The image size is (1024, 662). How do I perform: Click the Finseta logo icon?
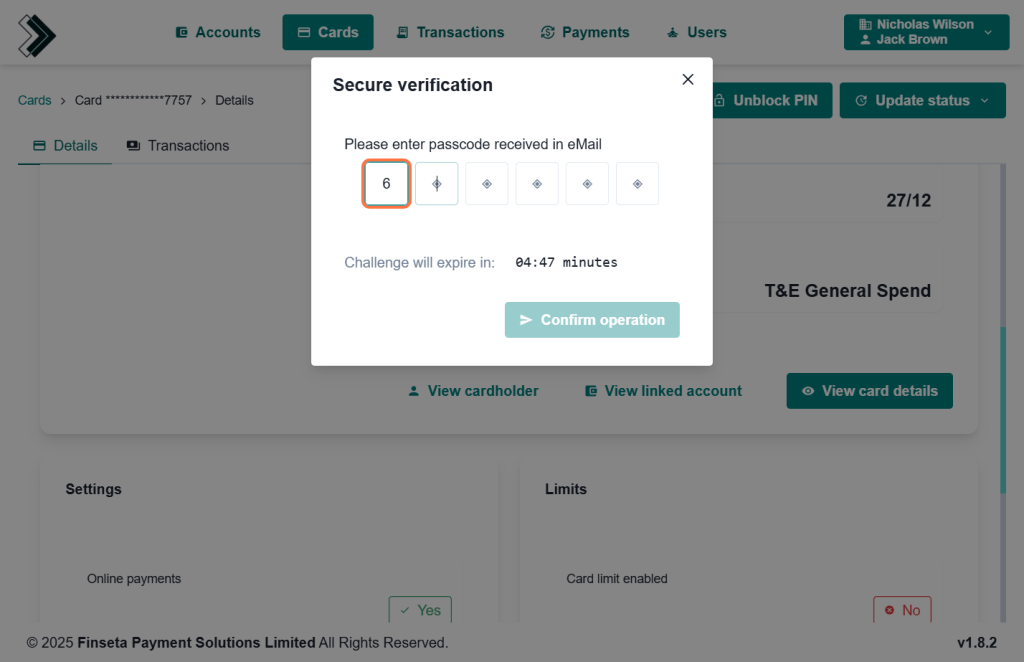point(37,35)
